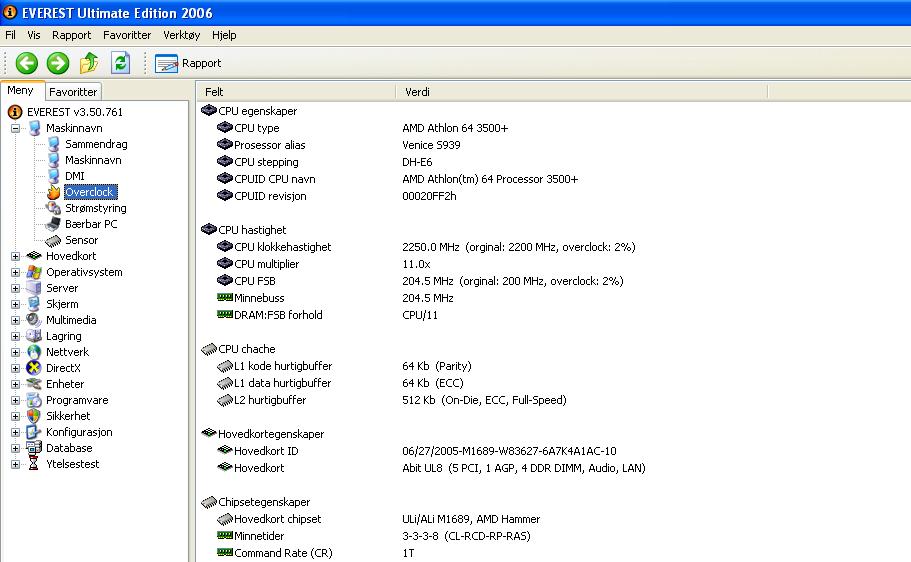Viewport: 911px width, 562px height.
Task: Select the CPU klokkehastighet row
Action: click(x=282, y=247)
